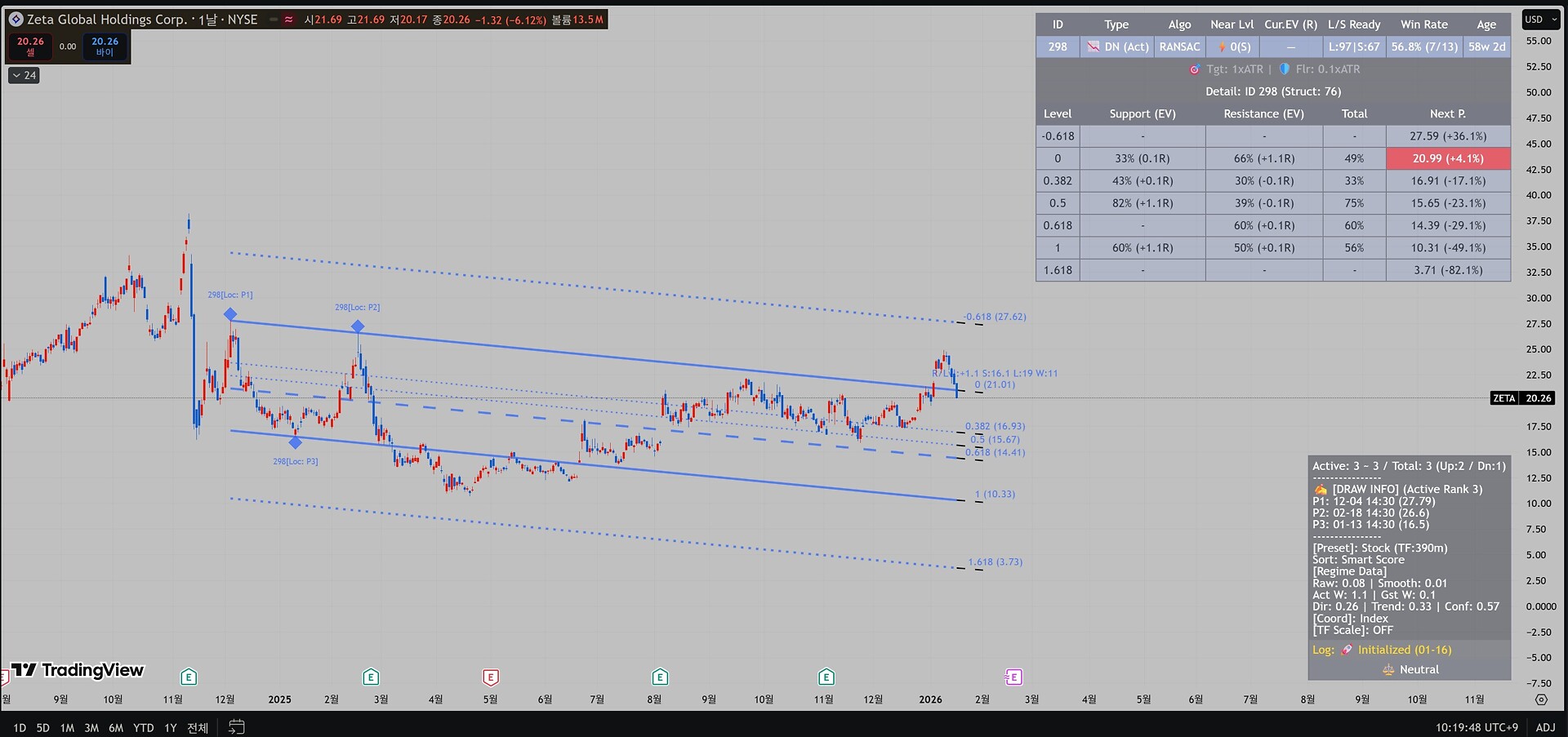
Task: Click the blue 바이 buy button
Action: 105,47
